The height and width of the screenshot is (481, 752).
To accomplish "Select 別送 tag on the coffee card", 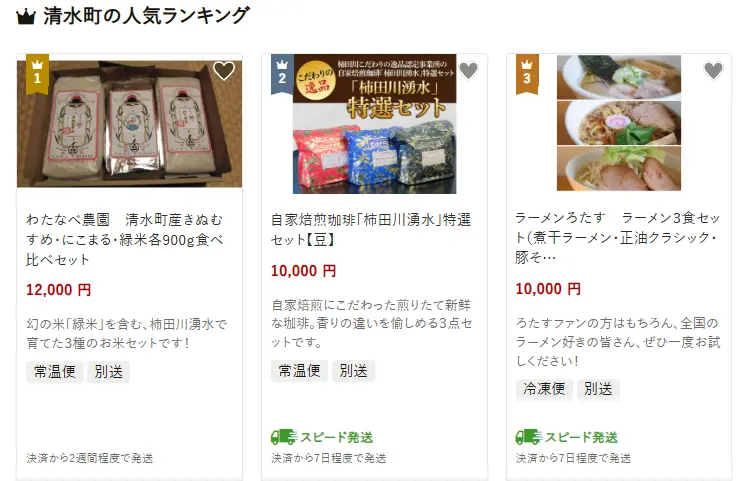I will click(x=353, y=371).
